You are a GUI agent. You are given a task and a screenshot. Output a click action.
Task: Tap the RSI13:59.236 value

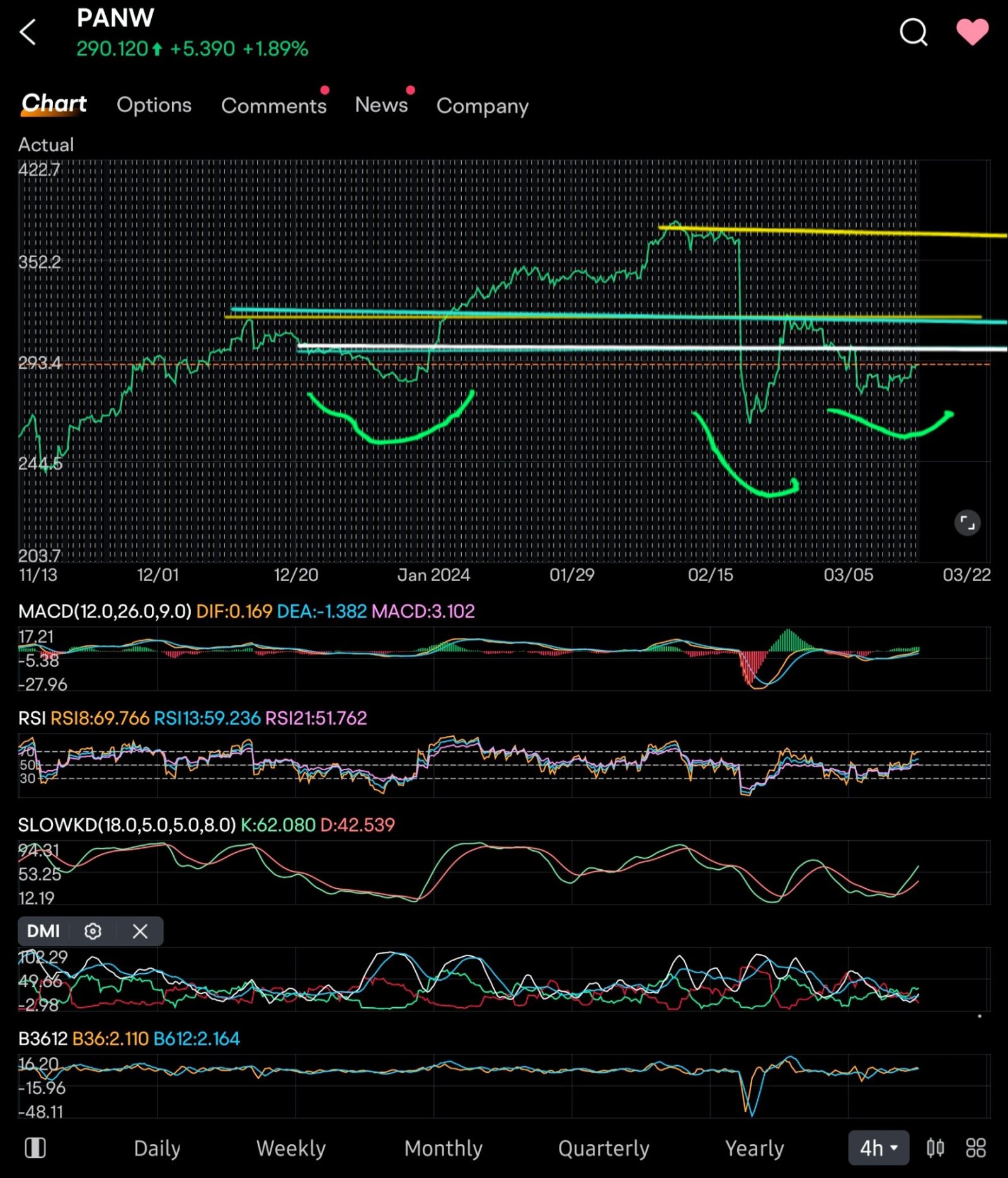pyautogui.click(x=207, y=718)
